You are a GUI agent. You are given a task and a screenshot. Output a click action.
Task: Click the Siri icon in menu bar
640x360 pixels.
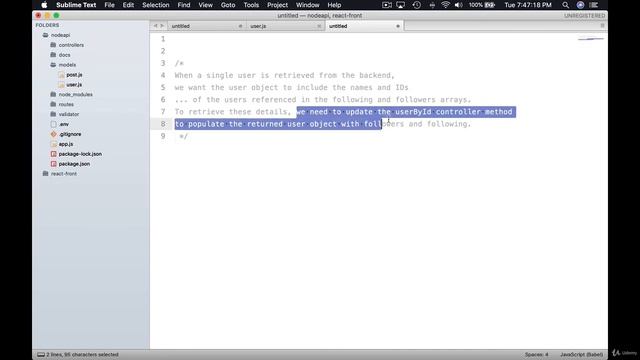coord(580,5)
